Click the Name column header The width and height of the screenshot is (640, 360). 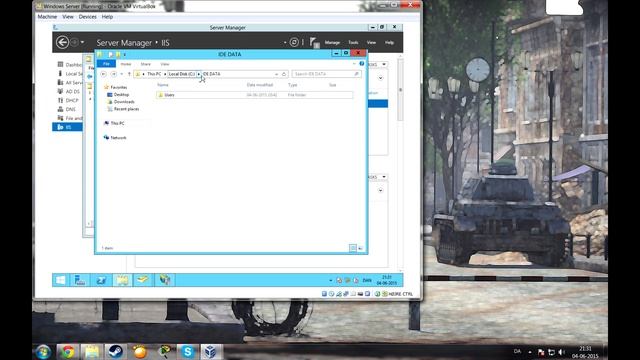(163, 85)
